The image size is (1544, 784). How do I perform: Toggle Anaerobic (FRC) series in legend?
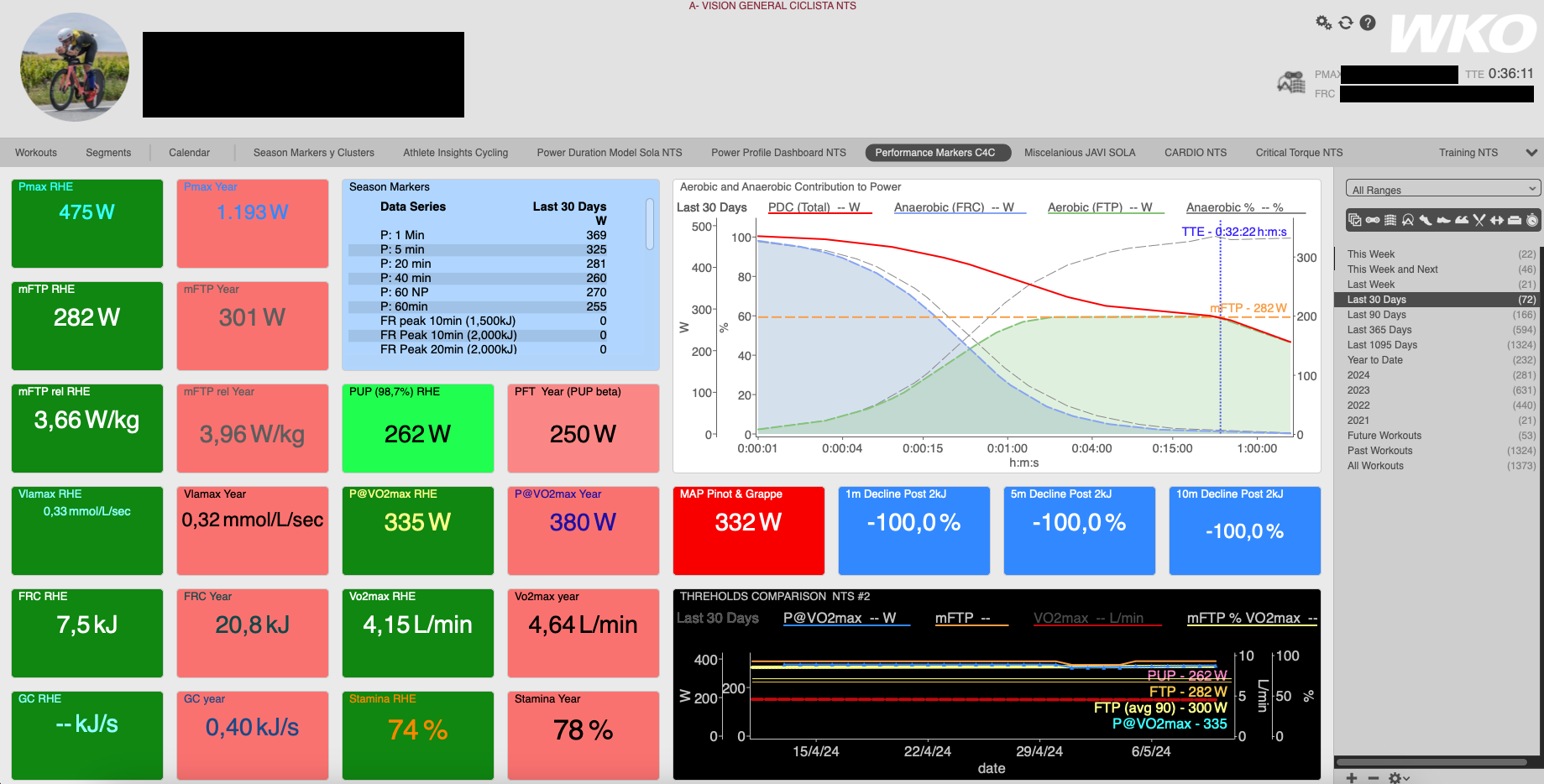point(960,207)
